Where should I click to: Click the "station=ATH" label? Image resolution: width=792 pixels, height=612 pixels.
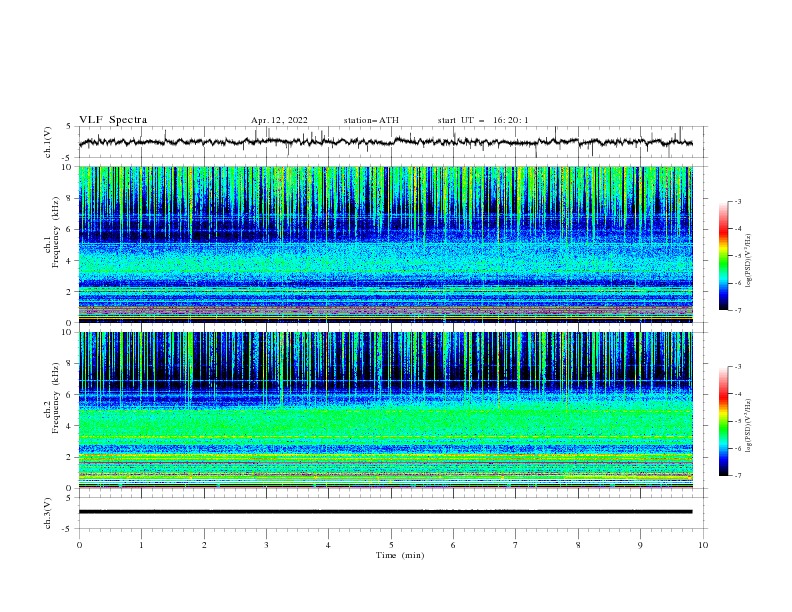click(x=371, y=120)
